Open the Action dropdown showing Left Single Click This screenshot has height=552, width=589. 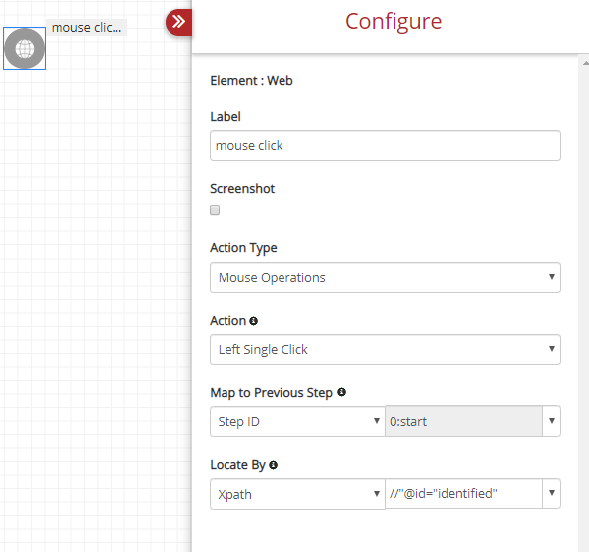coord(385,350)
